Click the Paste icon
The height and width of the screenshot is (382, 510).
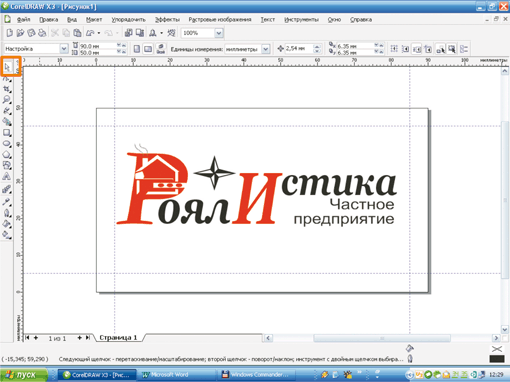coord(77,33)
